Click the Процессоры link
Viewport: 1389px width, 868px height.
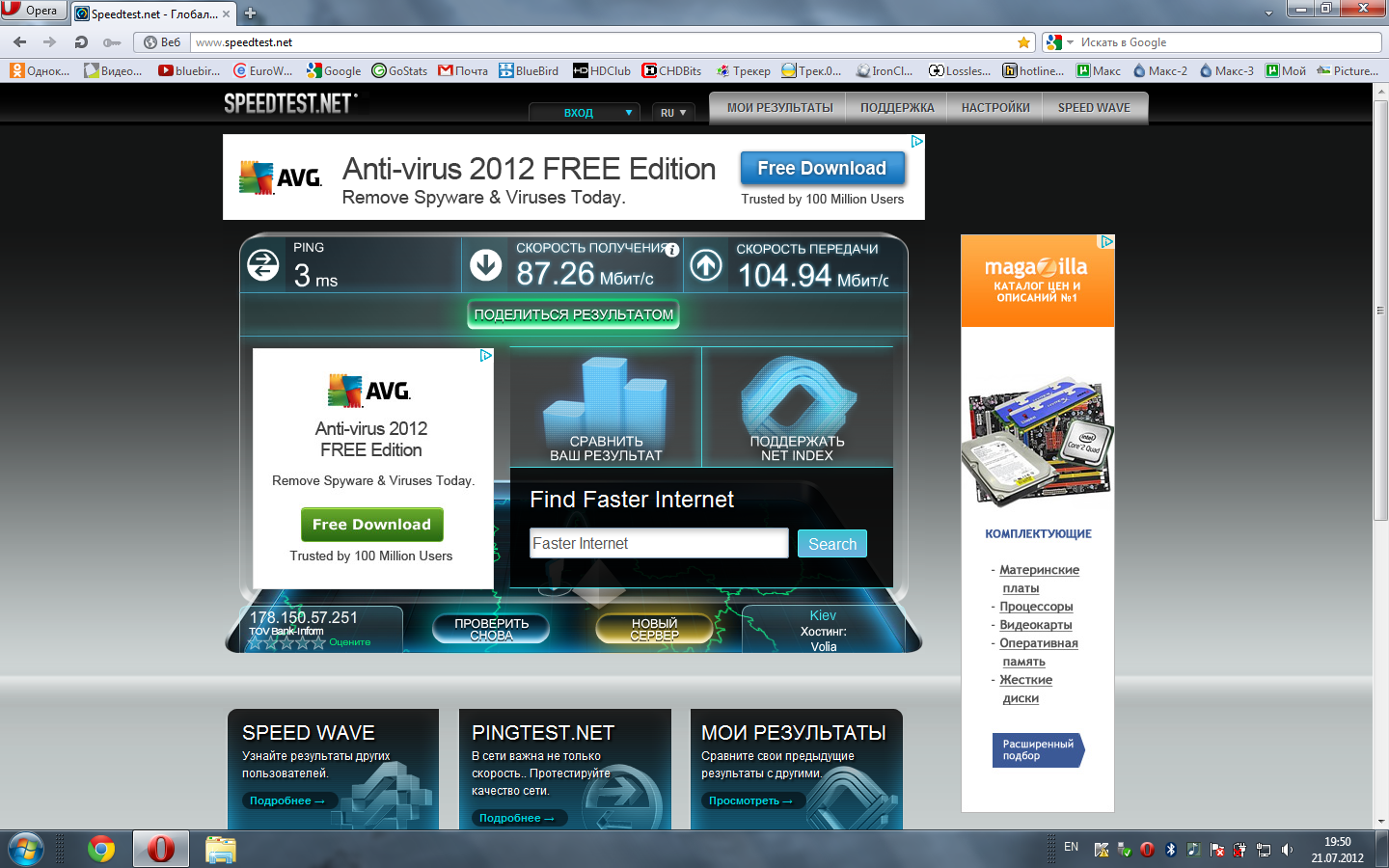click(x=1036, y=607)
